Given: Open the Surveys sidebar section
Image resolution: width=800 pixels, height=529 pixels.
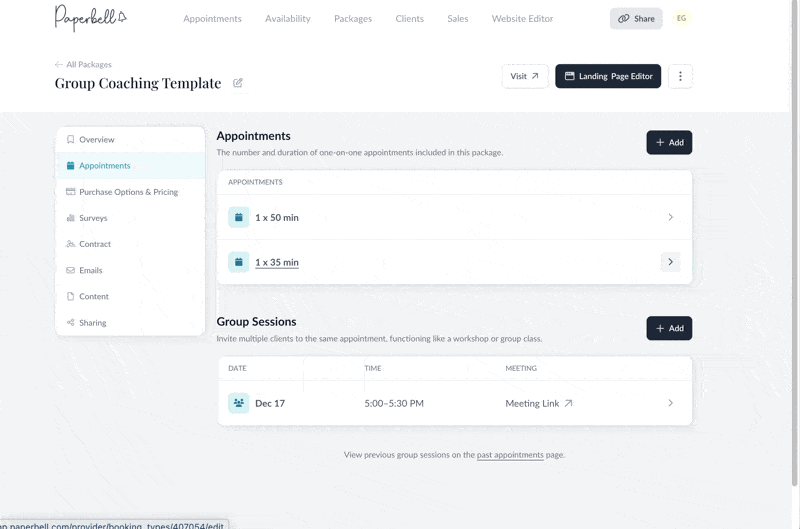Looking at the screenshot, I should [x=93, y=218].
